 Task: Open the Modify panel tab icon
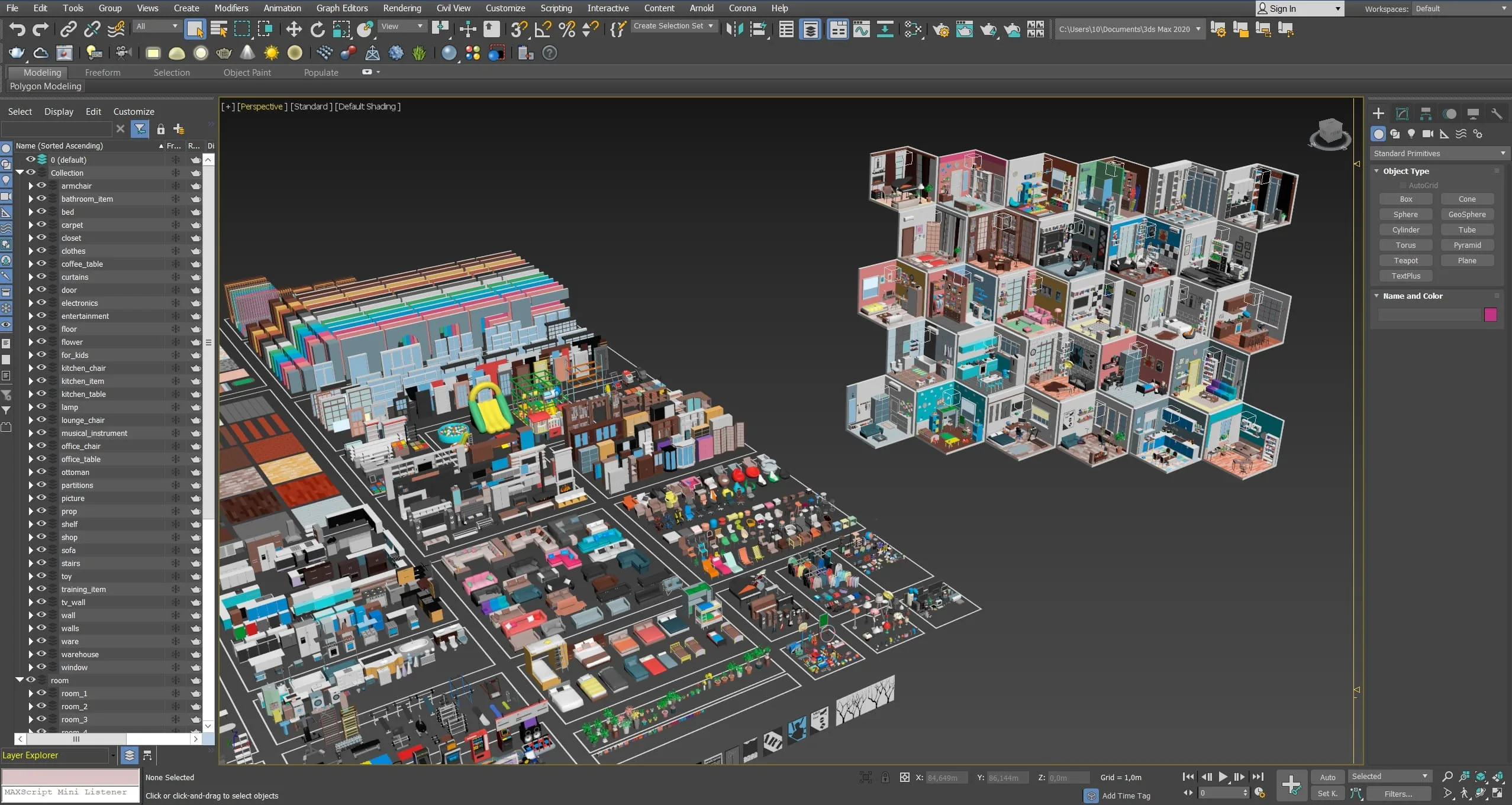pyautogui.click(x=1402, y=114)
